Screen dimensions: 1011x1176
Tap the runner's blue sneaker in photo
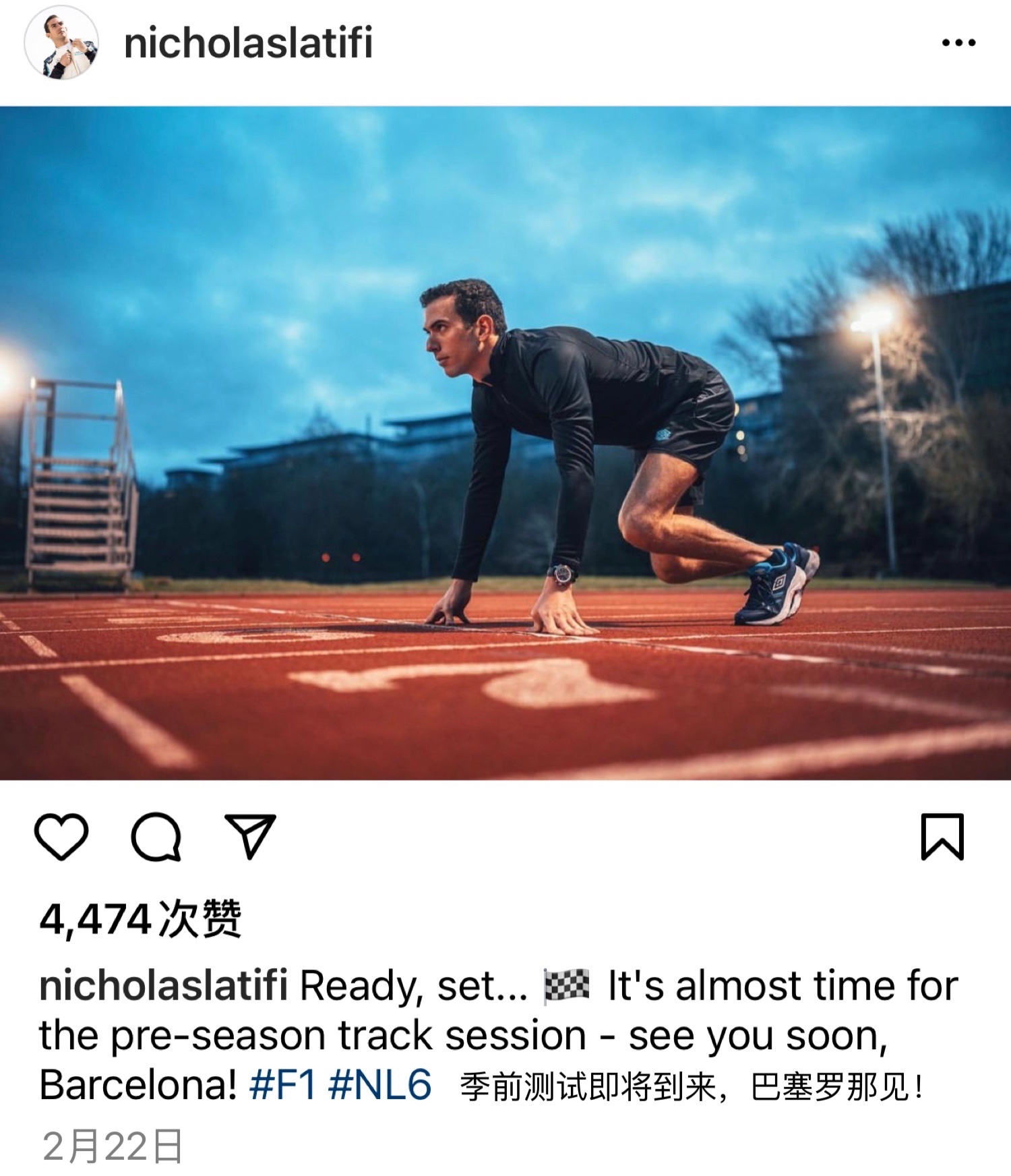click(x=776, y=584)
